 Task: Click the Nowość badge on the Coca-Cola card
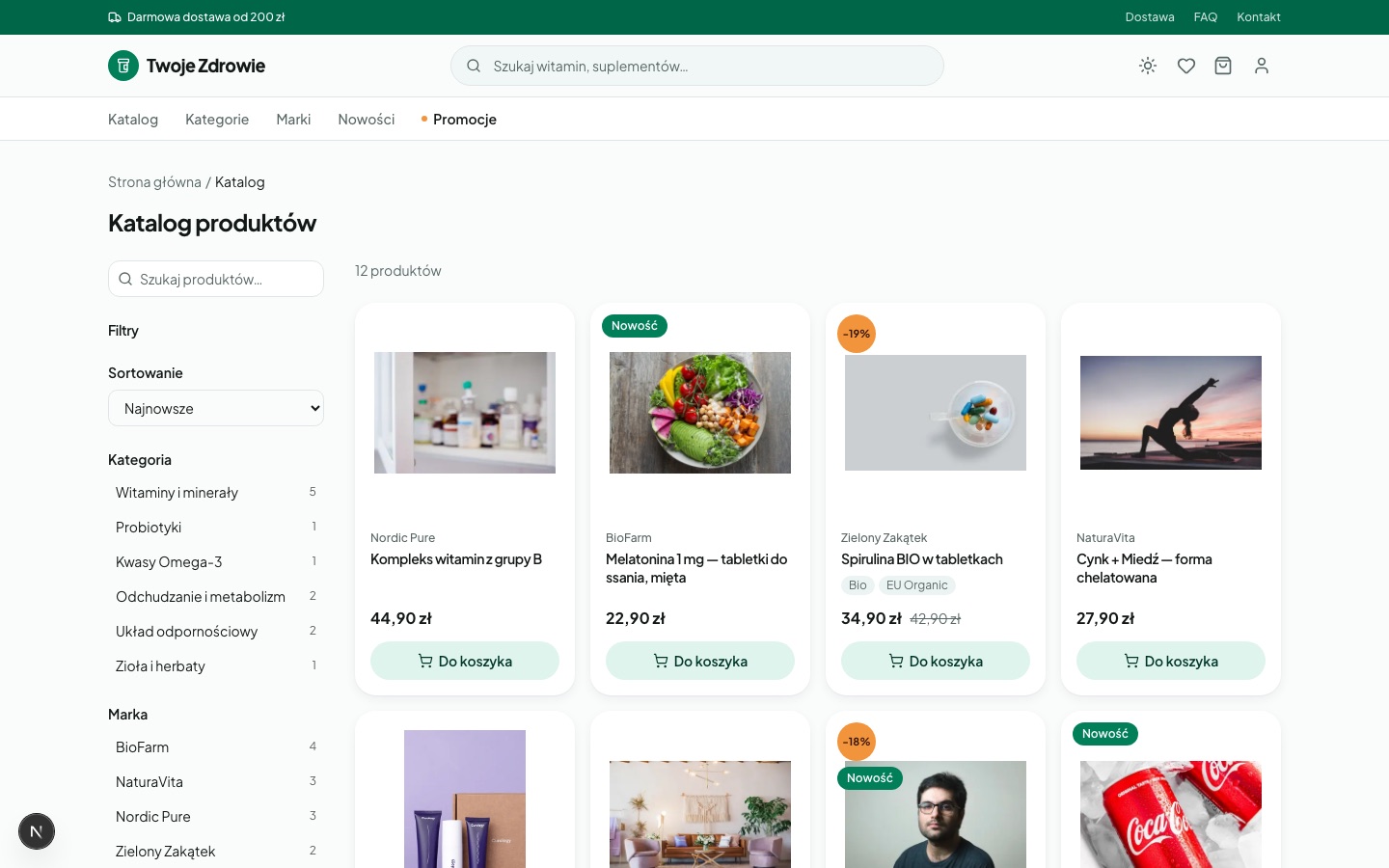pyautogui.click(x=1105, y=734)
